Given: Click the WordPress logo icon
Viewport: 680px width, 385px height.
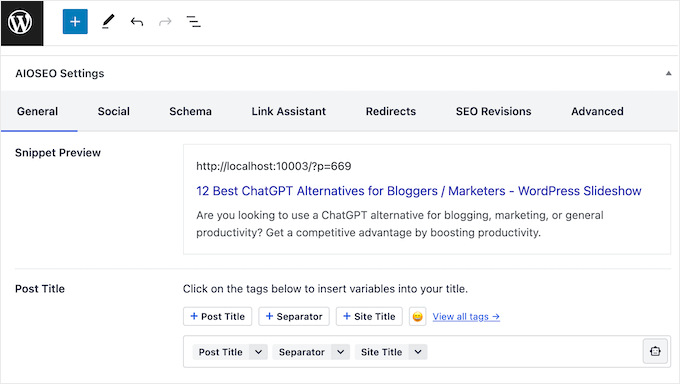Looking at the screenshot, I should point(22,23).
